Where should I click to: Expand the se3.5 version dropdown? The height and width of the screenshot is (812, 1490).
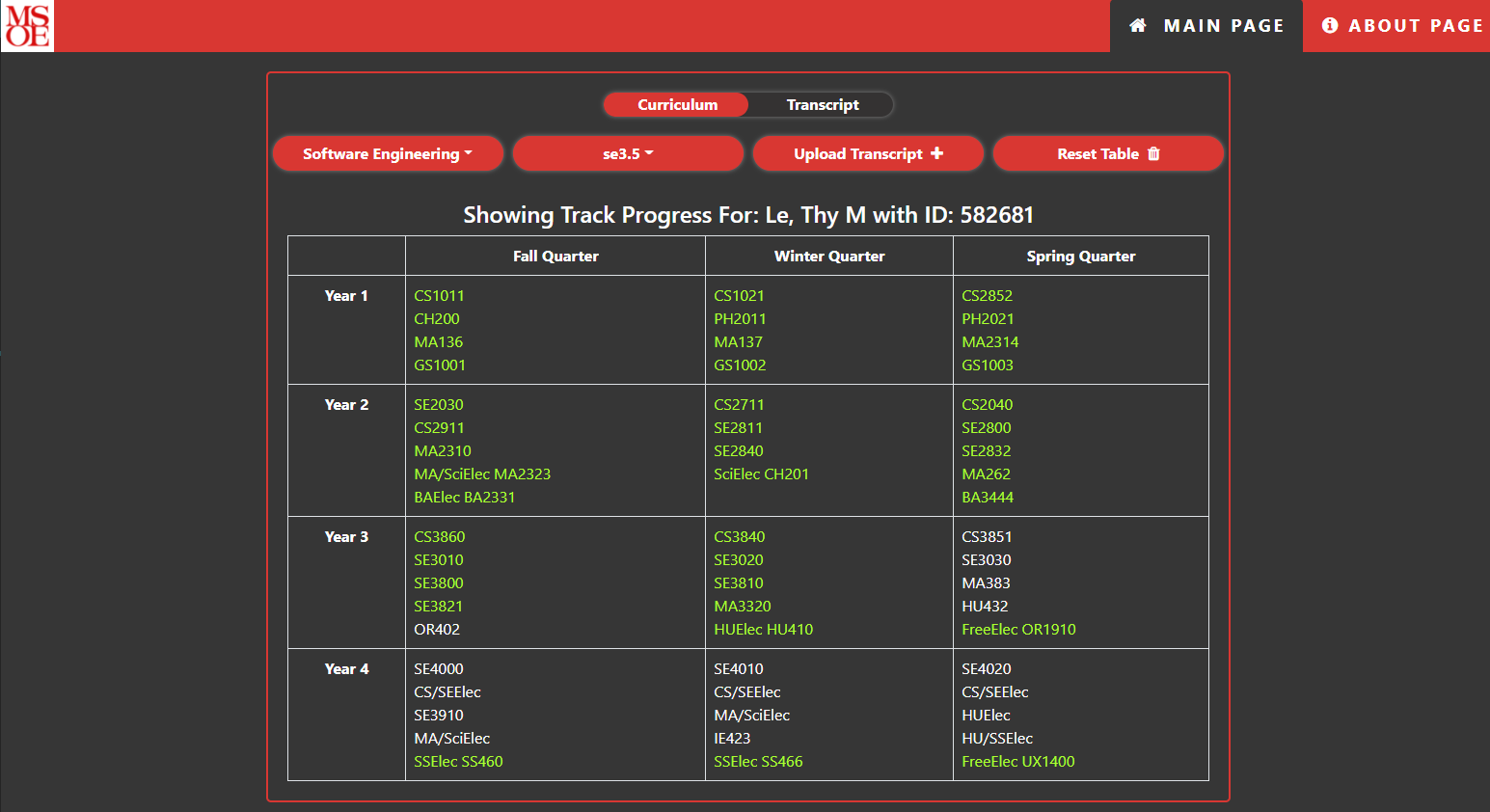[628, 154]
